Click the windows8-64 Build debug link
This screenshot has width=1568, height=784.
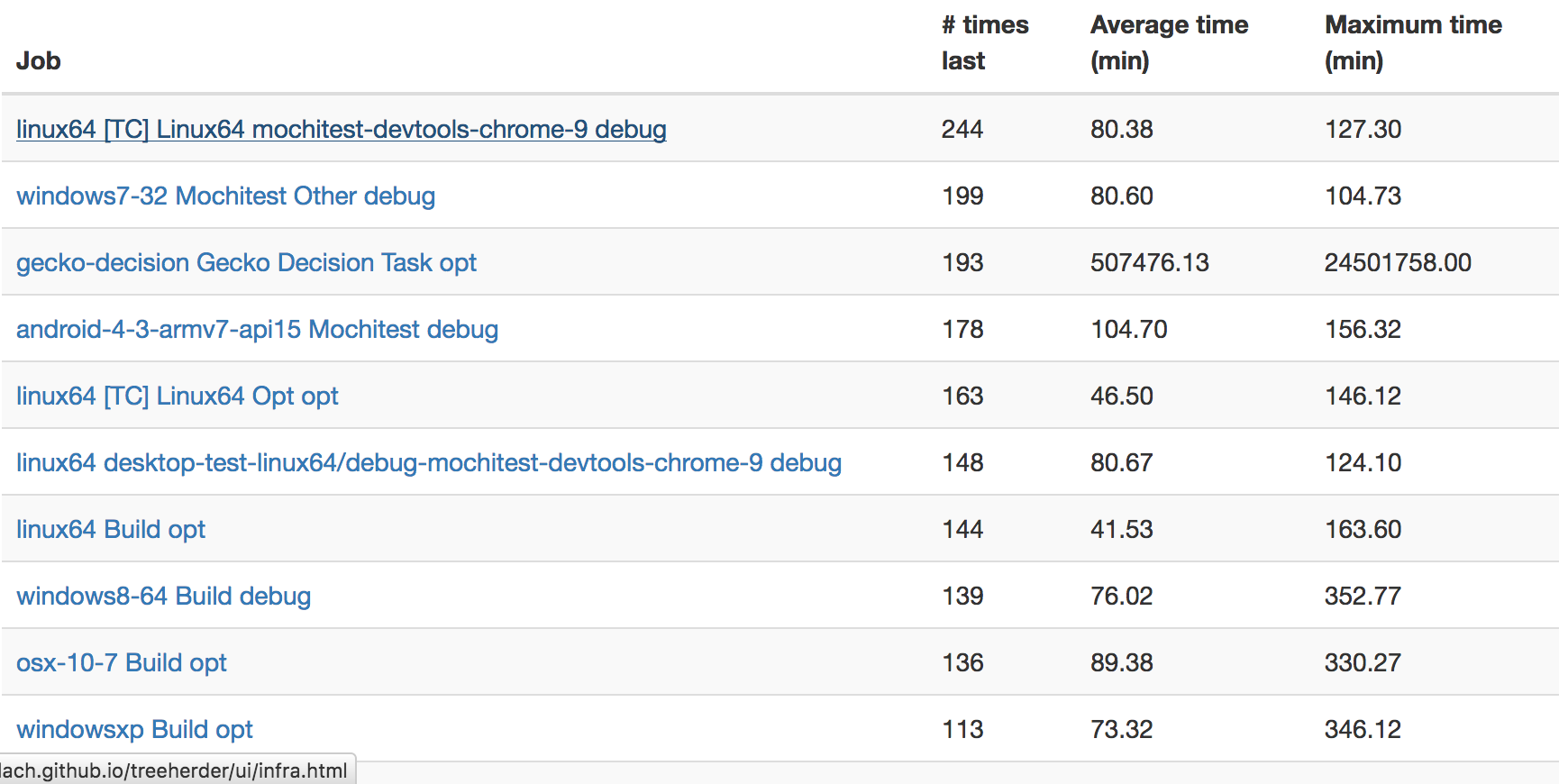(x=163, y=597)
